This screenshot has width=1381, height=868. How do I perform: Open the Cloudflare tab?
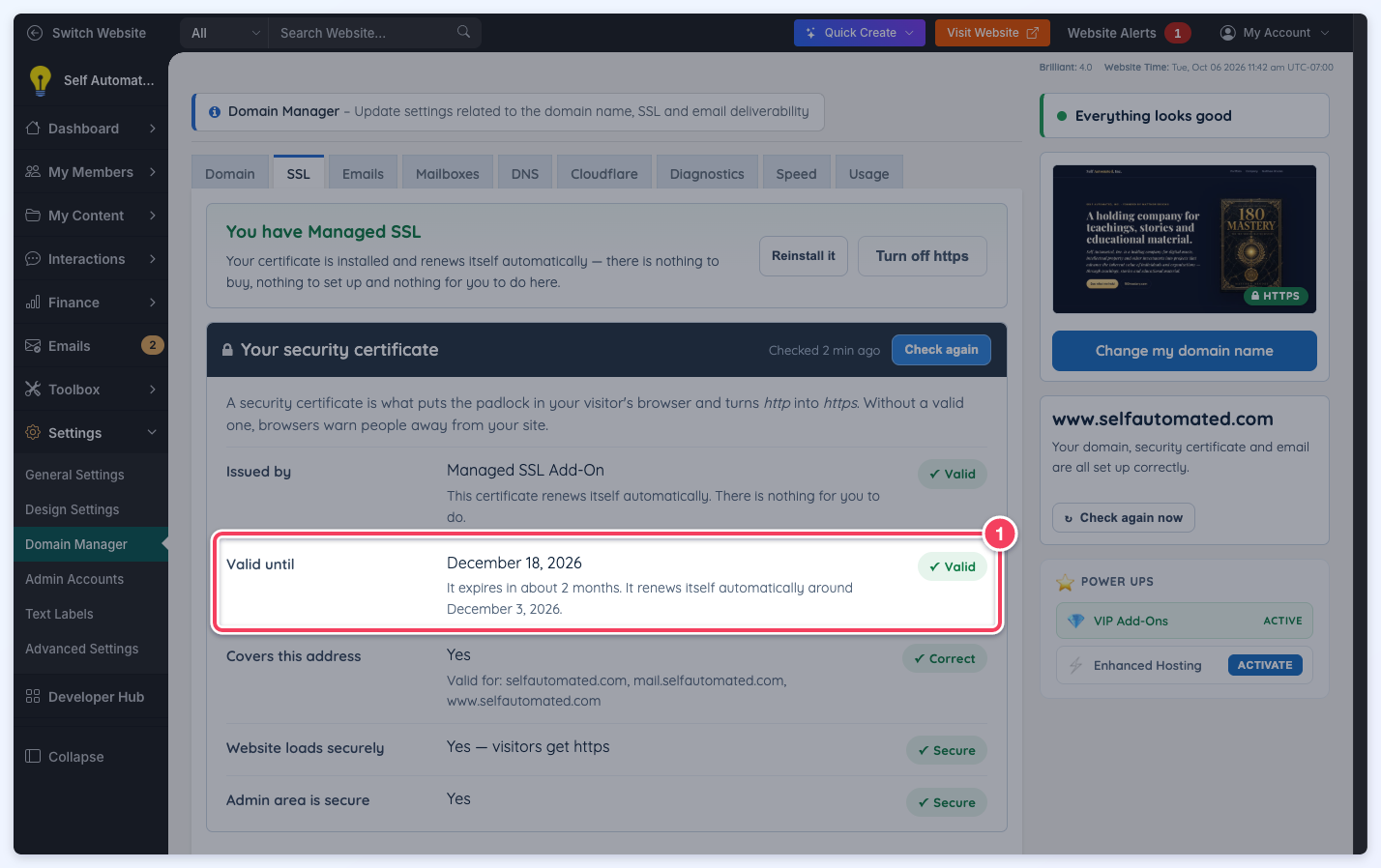click(x=604, y=173)
